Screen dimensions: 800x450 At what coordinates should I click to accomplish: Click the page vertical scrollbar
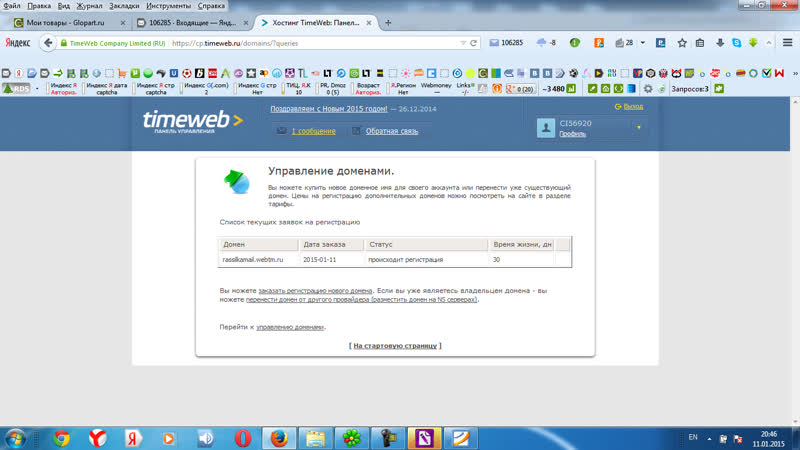coord(795,260)
